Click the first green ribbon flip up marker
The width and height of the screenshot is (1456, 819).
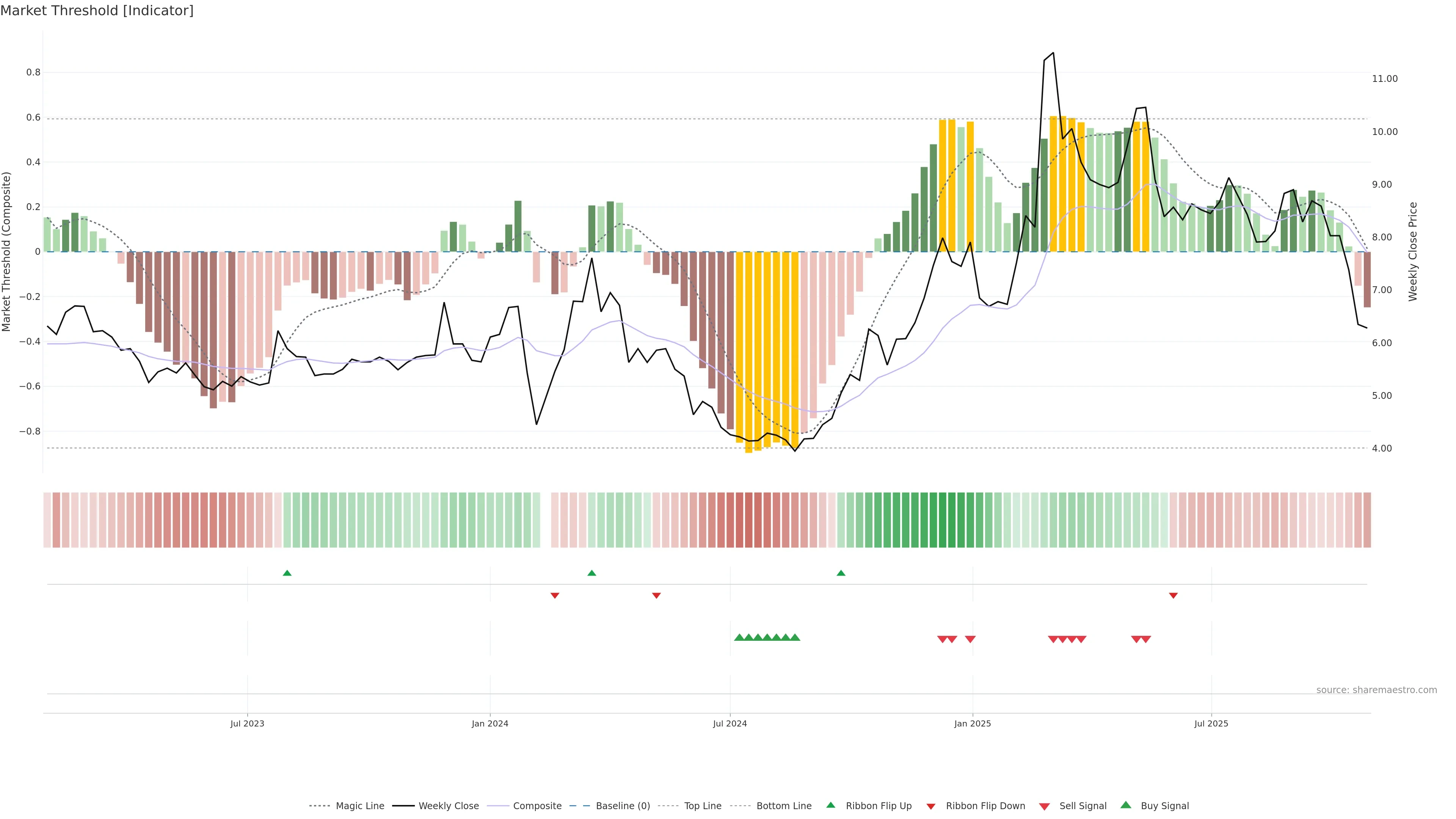coord(287,573)
